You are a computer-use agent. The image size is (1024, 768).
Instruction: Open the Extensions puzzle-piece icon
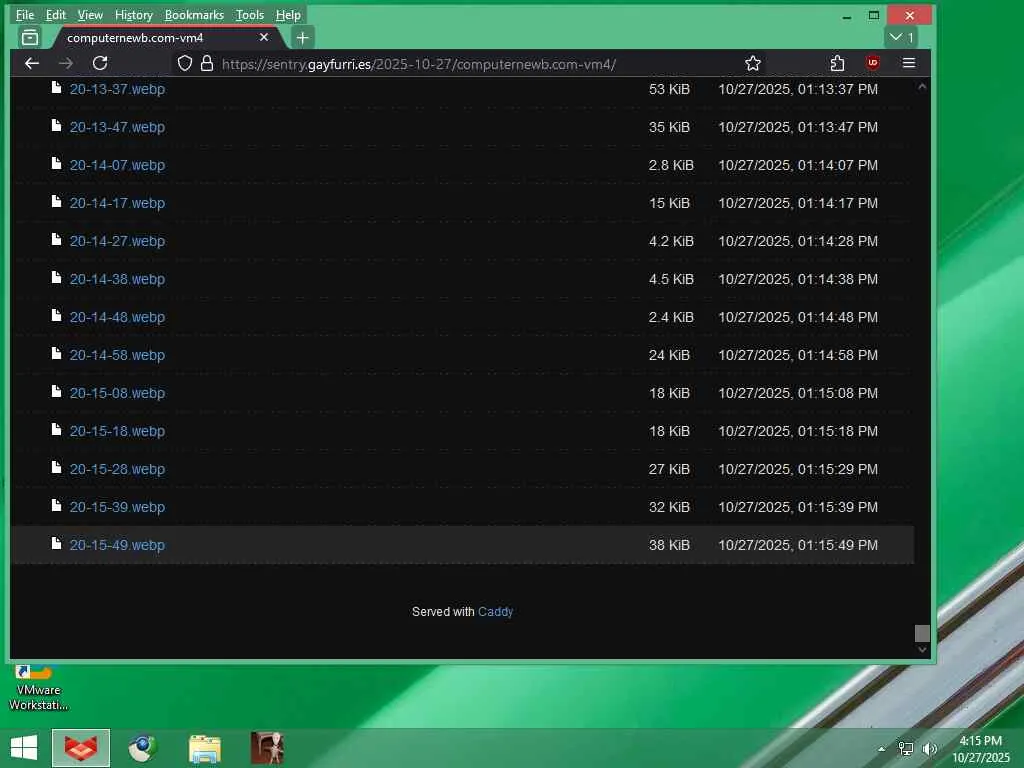click(x=837, y=63)
